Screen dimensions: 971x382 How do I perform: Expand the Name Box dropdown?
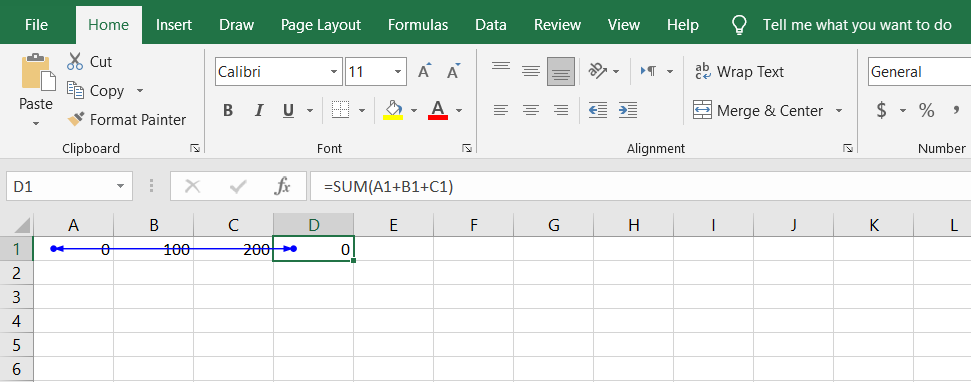click(x=120, y=186)
